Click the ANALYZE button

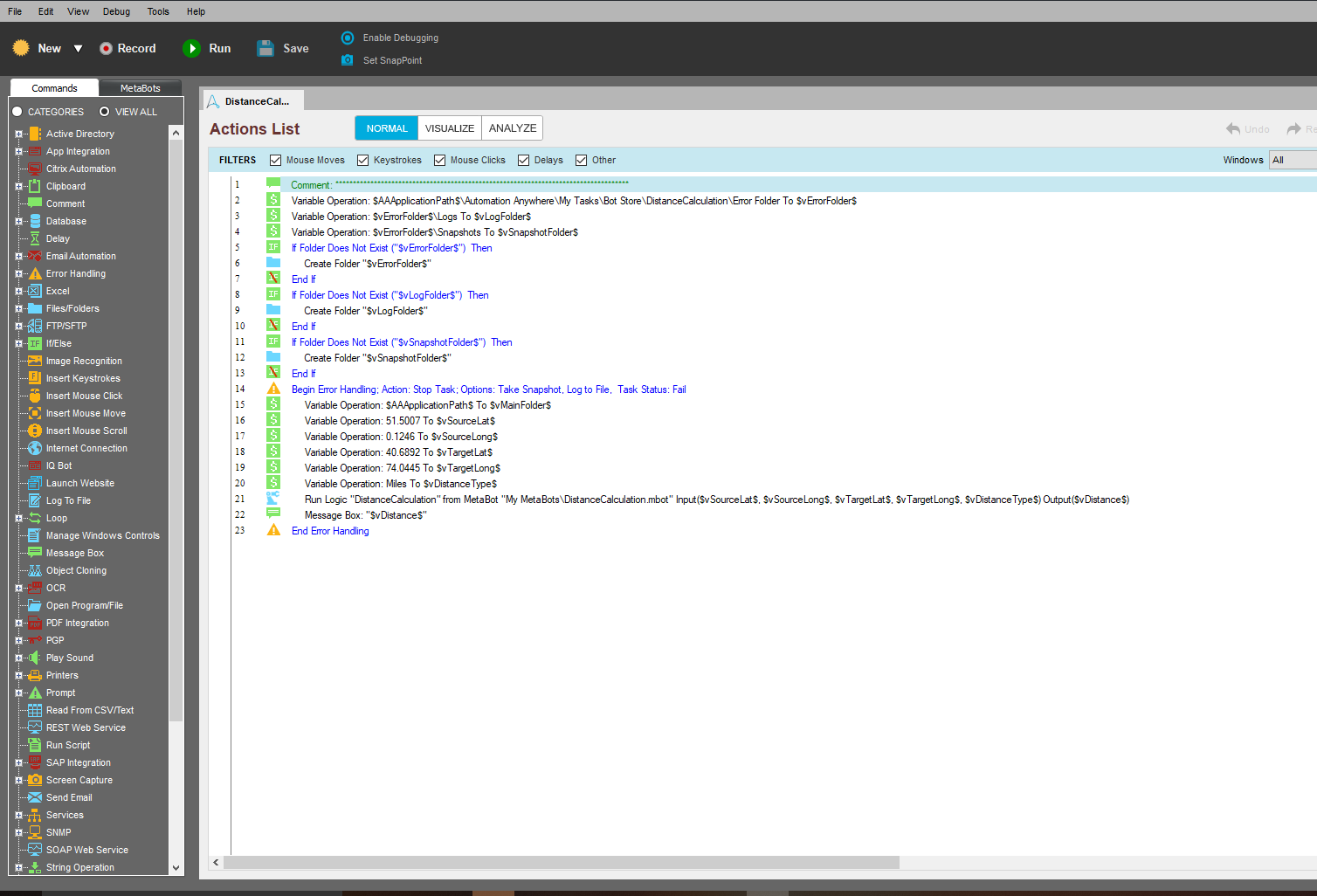(x=513, y=128)
